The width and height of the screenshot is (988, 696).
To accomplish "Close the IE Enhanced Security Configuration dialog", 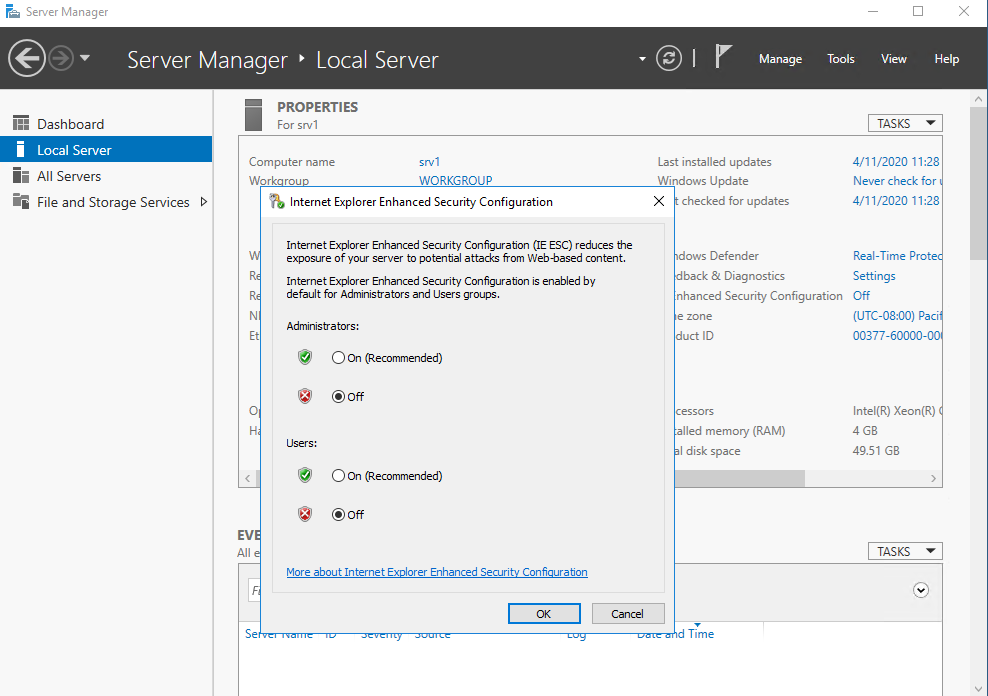I will click(658, 201).
